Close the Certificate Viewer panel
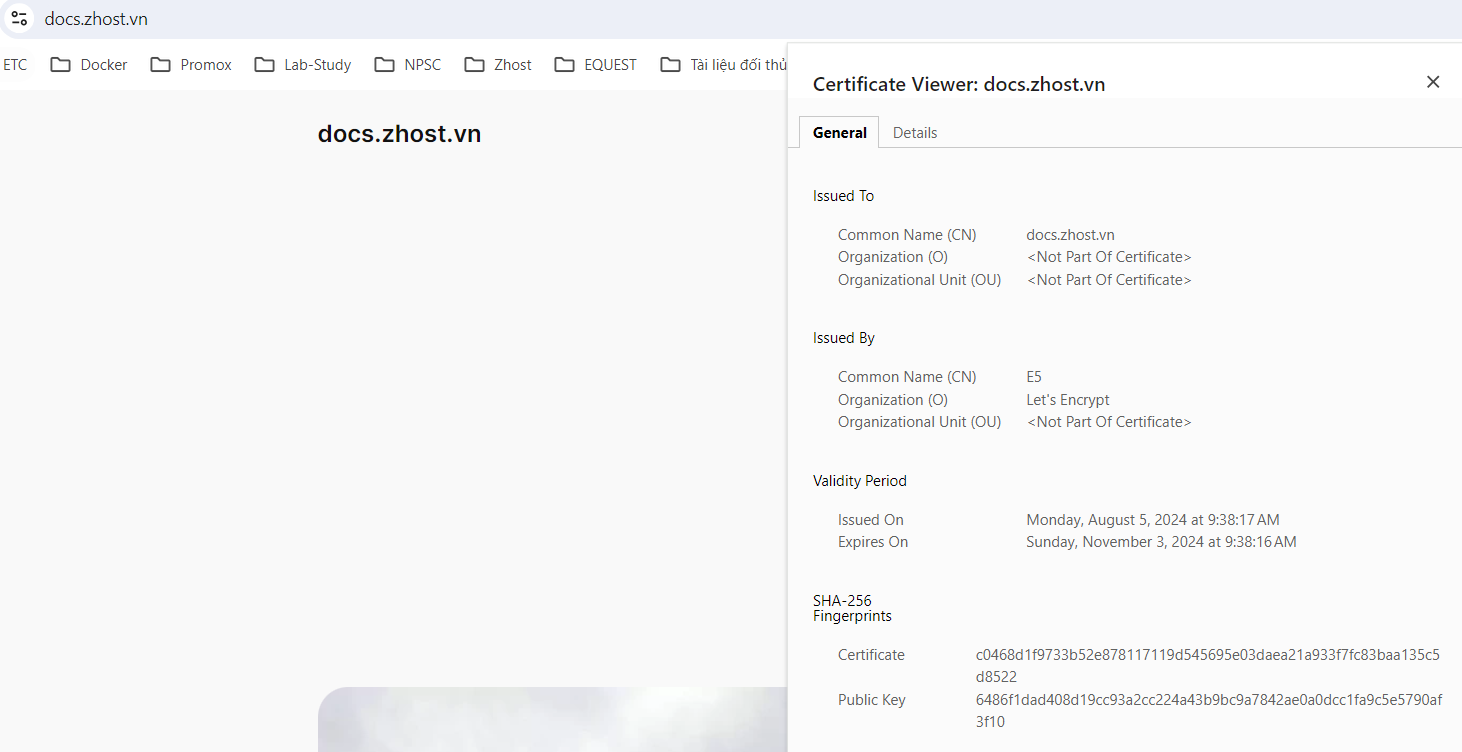The width and height of the screenshot is (1462, 752). [x=1432, y=82]
